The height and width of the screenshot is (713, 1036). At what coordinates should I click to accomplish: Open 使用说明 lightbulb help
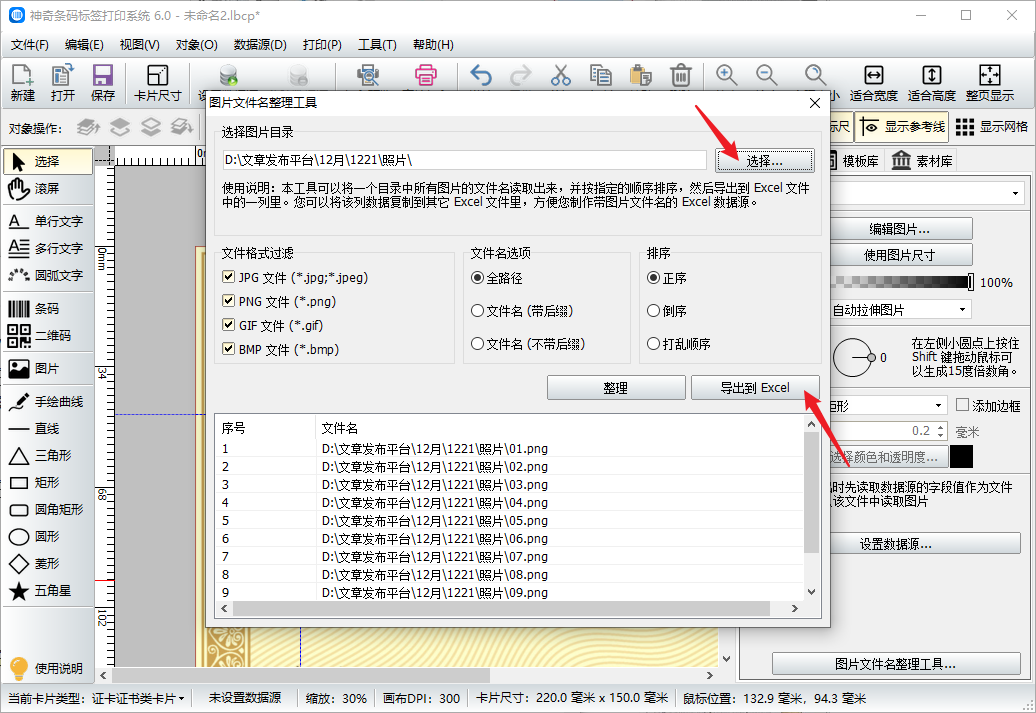click(x=46, y=668)
